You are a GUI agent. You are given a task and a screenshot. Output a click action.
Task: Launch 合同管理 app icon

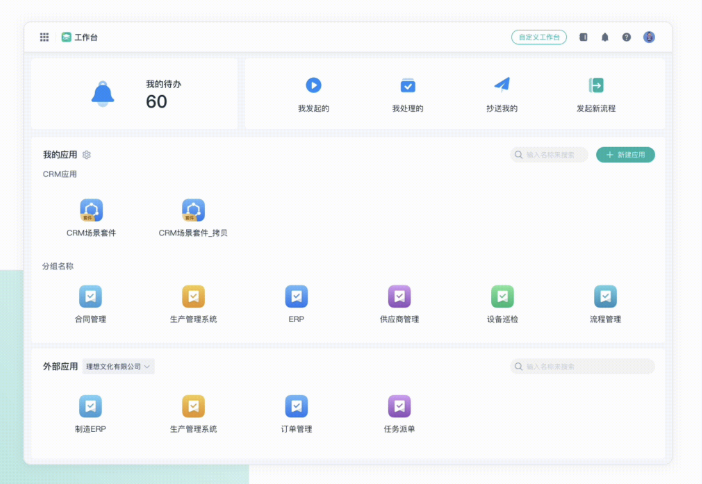[x=90, y=296]
